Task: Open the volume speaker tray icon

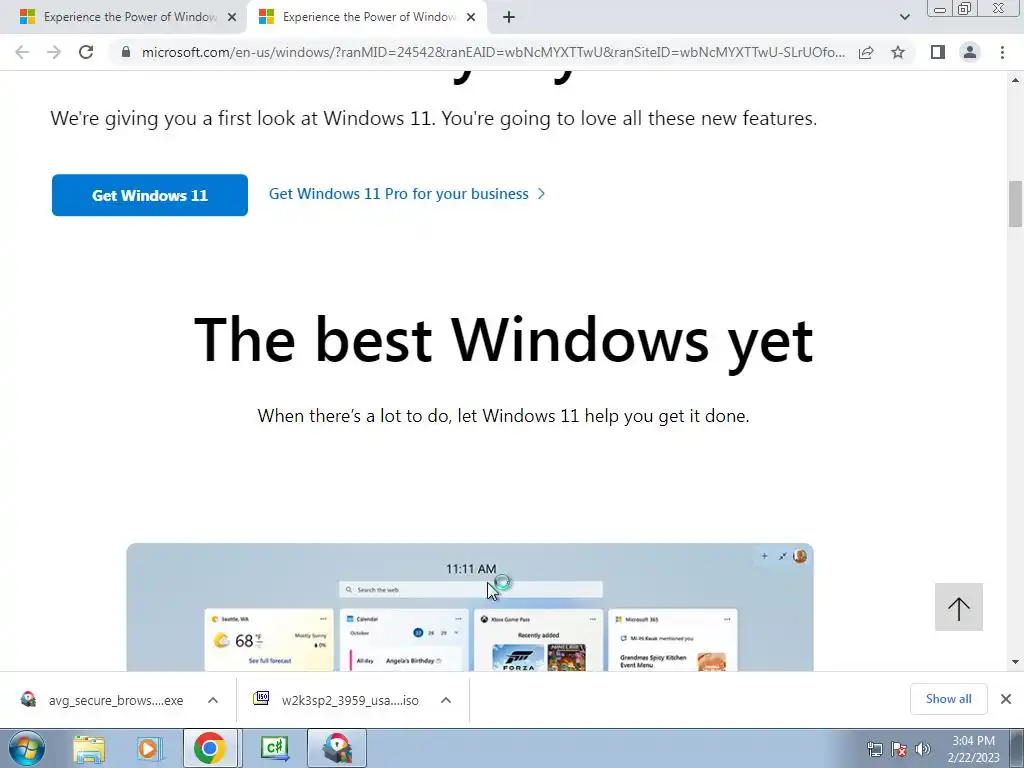Action: [x=923, y=750]
